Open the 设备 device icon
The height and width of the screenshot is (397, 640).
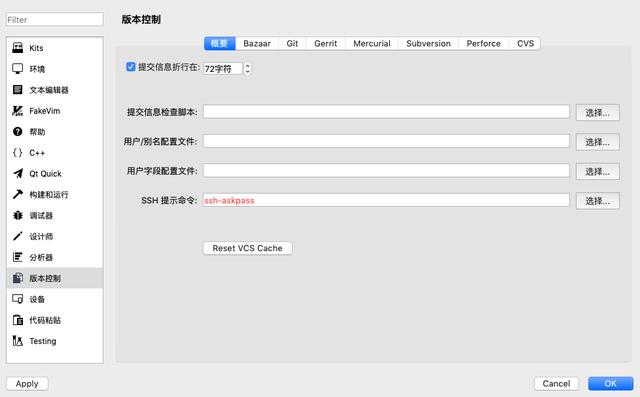[18, 299]
